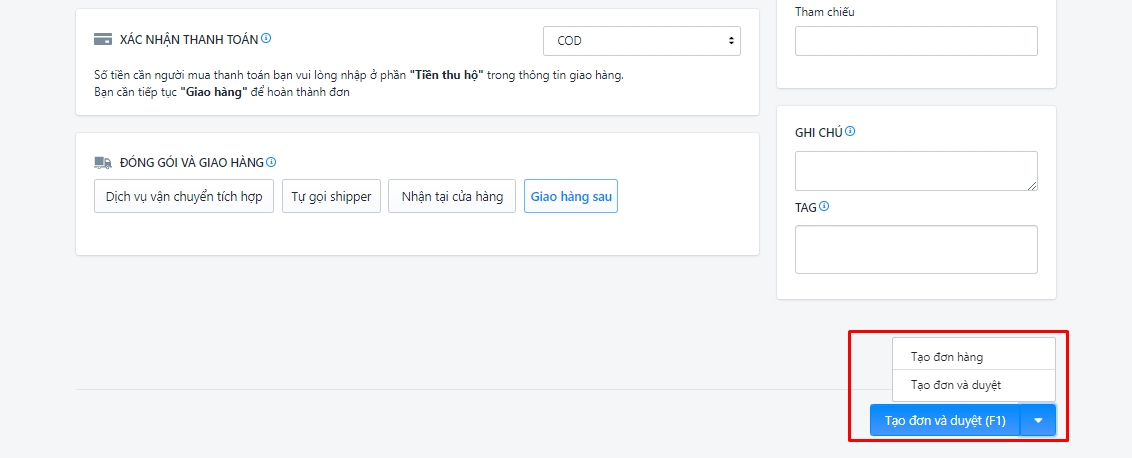The width and height of the screenshot is (1132, 458).
Task: Click inside the GHI CHÚ note textarea
Action: point(915,170)
